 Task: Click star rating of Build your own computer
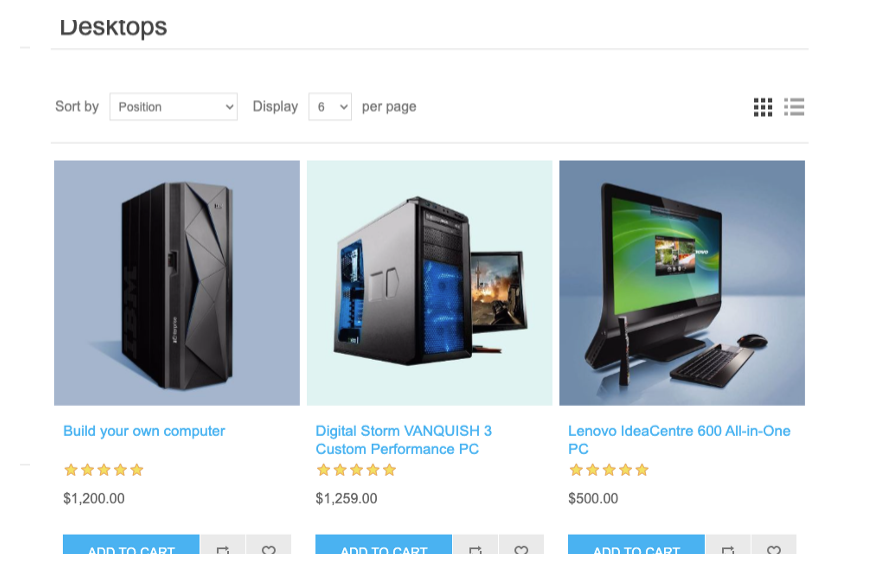pos(104,470)
